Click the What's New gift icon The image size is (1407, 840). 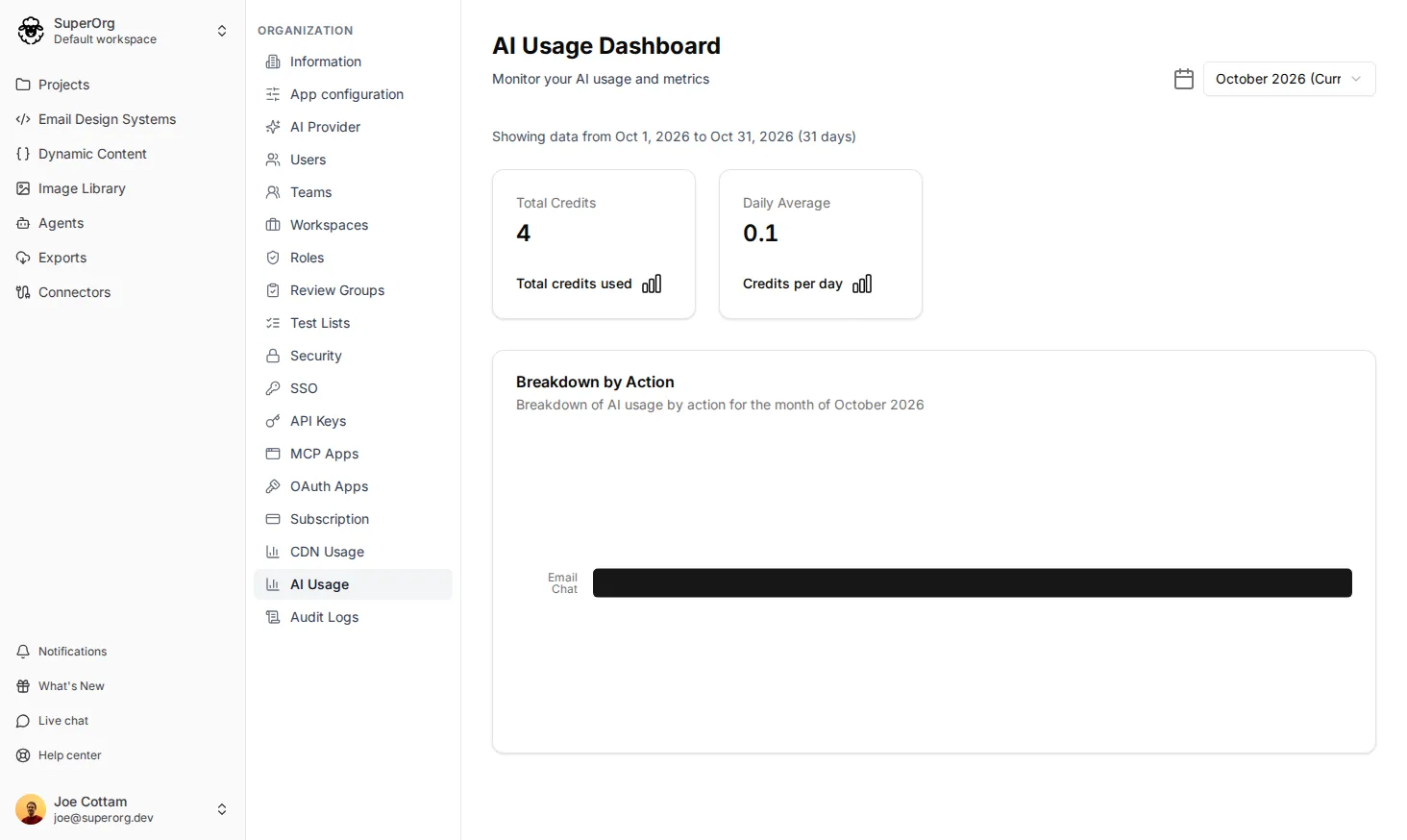pos(23,686)
